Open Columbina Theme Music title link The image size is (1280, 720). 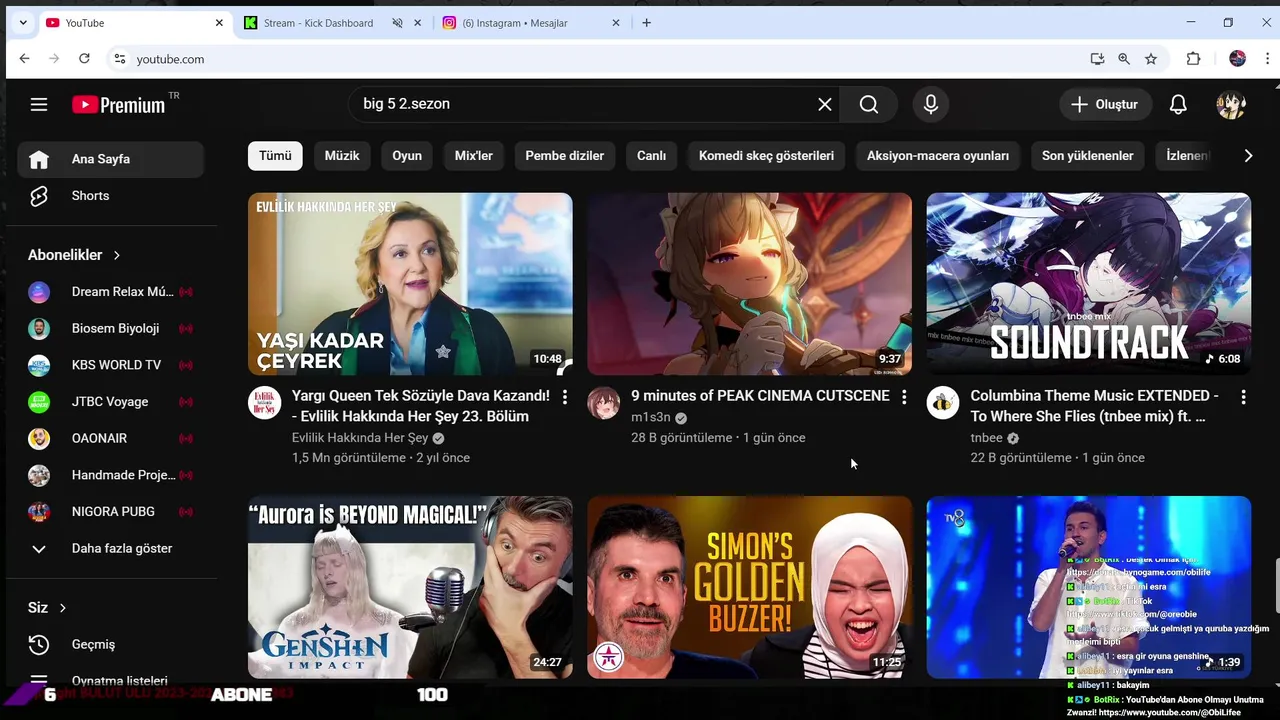tap(1095, 406)
